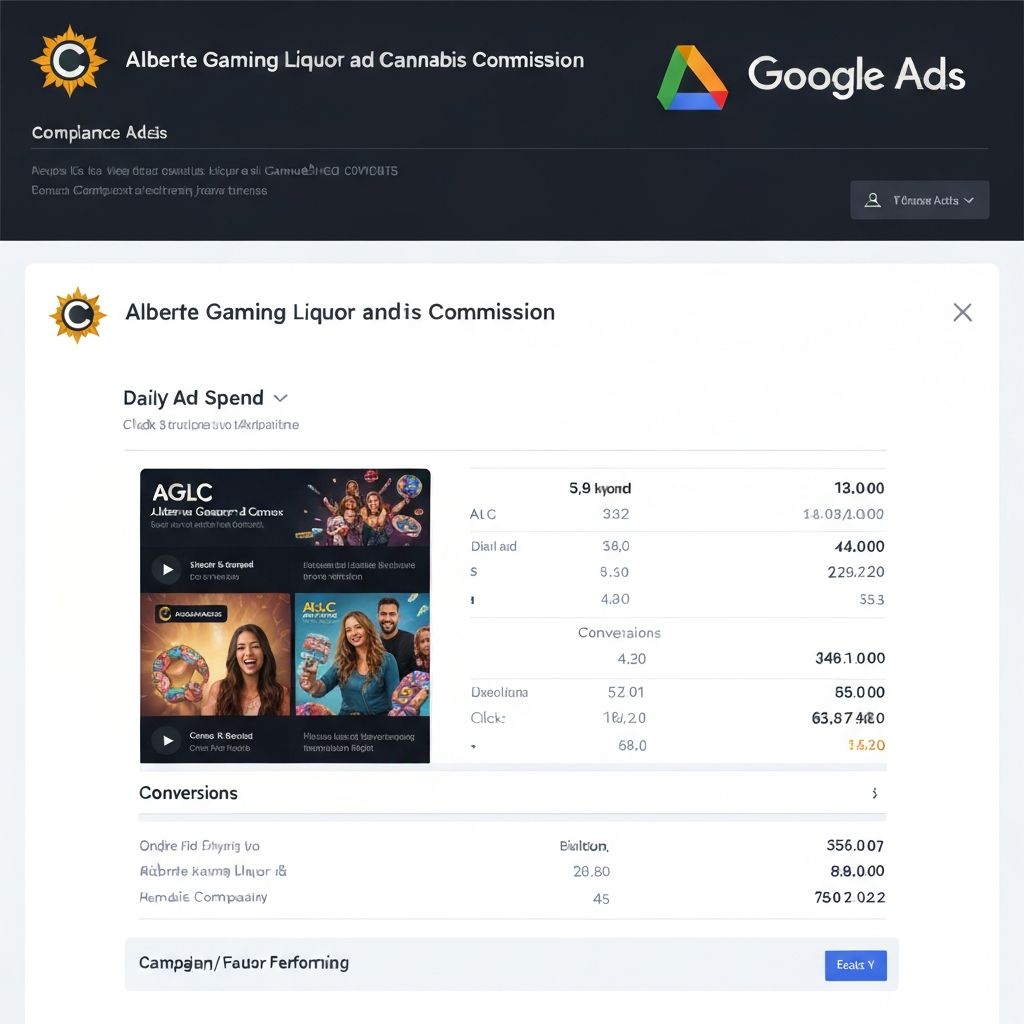Click the orange '15.20' value
1024x1024 pixels.
(x=866, y=745)
